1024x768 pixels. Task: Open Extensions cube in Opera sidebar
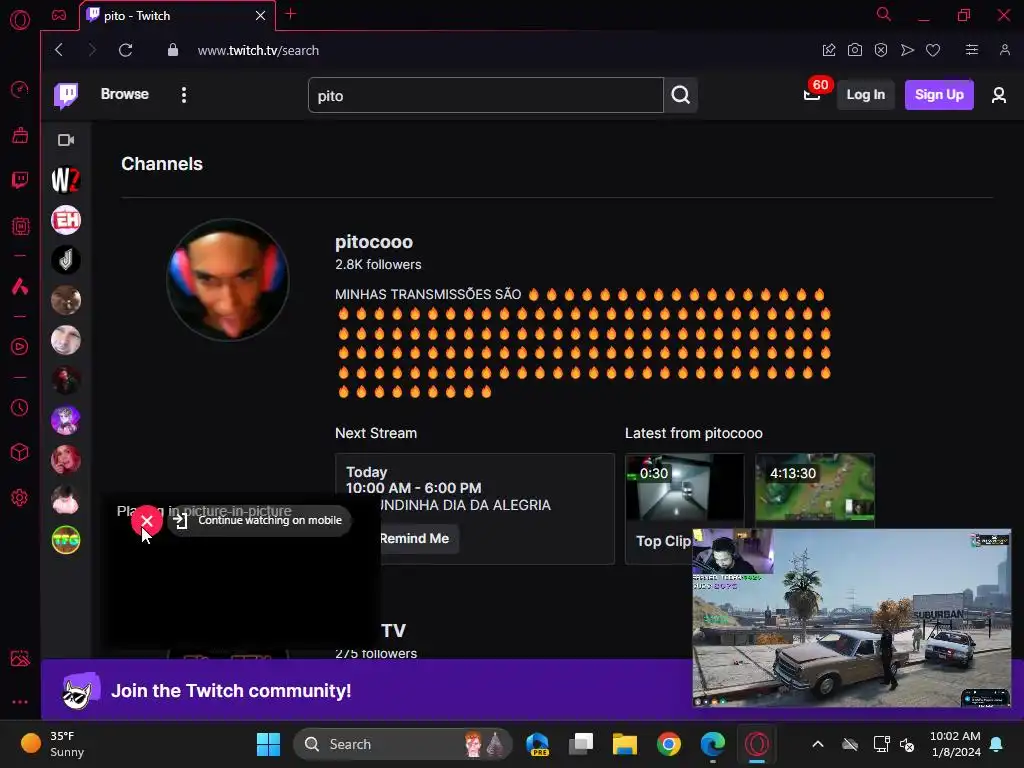(x=20, y=452)
